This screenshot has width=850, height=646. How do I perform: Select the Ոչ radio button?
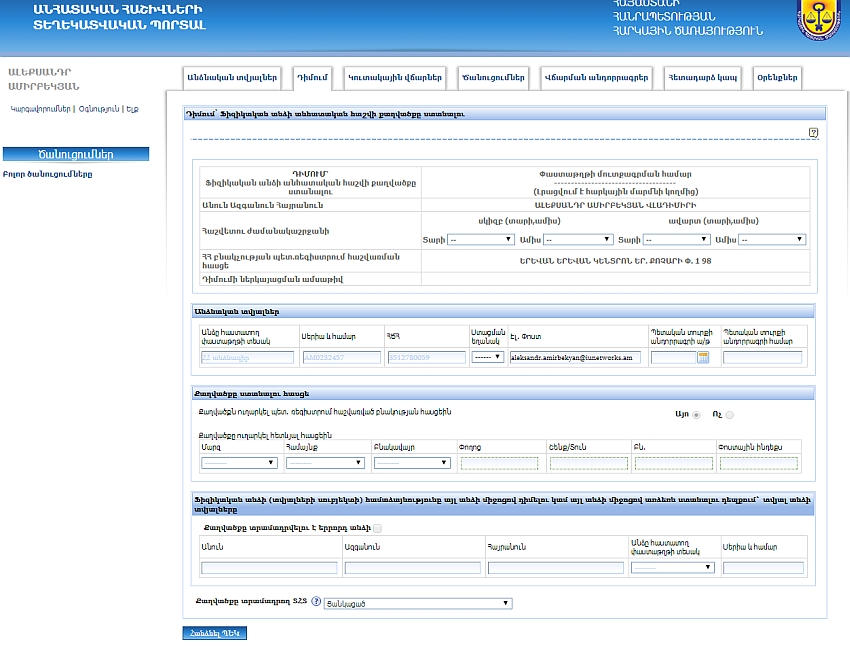coord(730,415)
